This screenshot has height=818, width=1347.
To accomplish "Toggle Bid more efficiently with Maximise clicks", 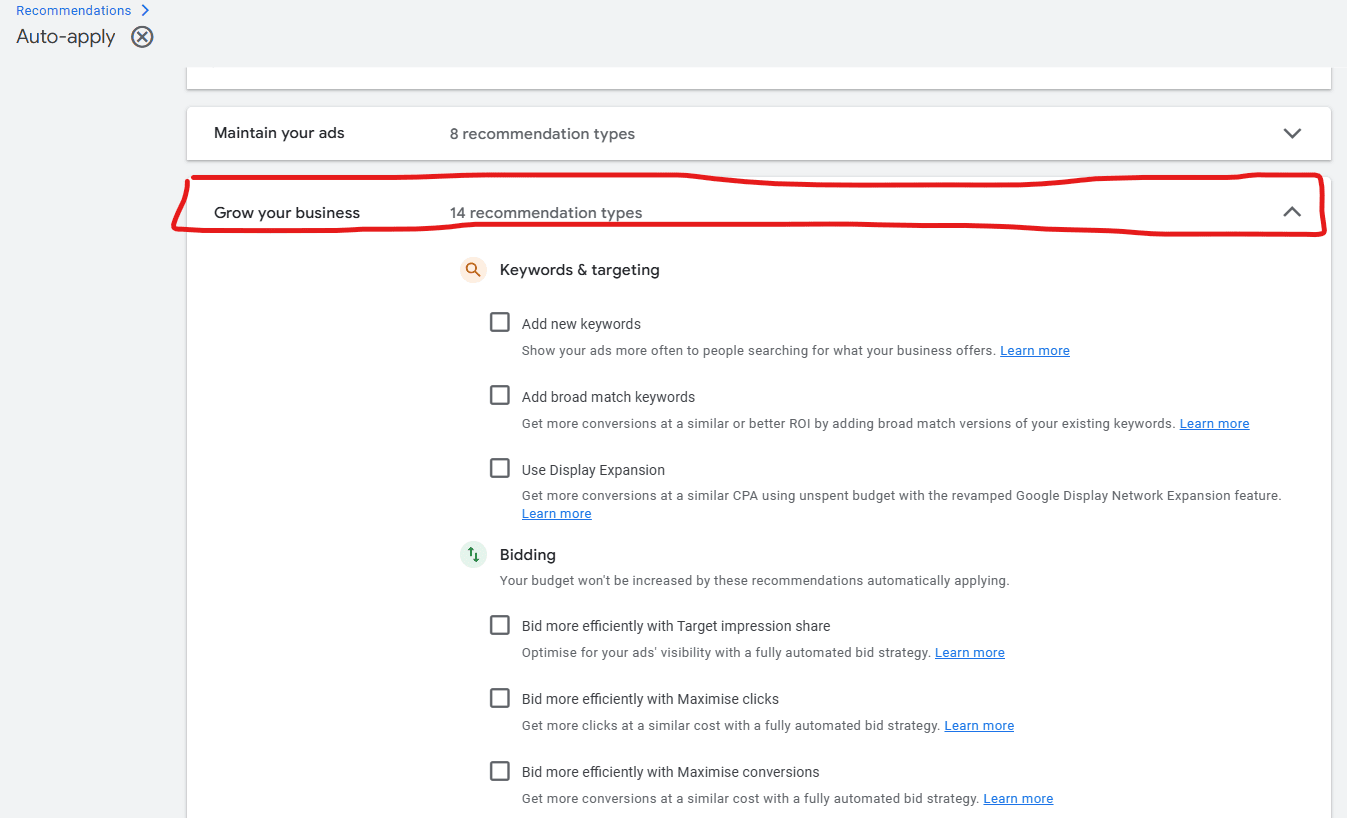I will pyautogui.click(x=500, y=698).
